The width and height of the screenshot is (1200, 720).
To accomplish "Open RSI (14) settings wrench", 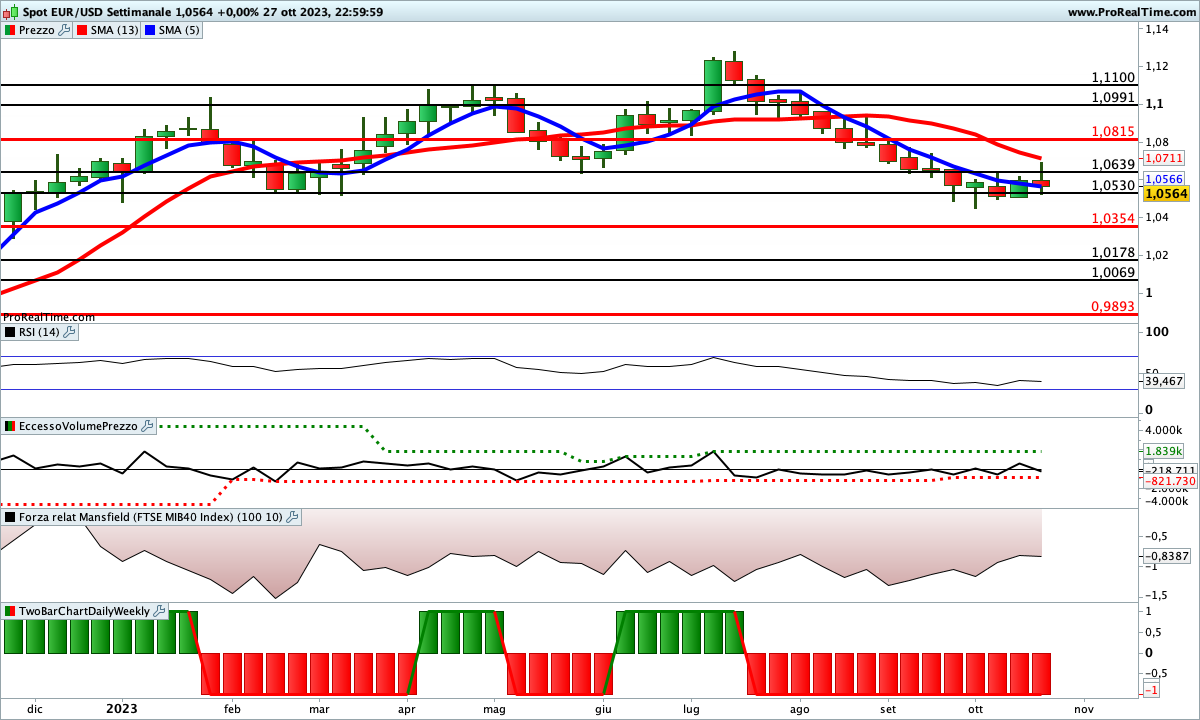I will [x=70, y=331].
